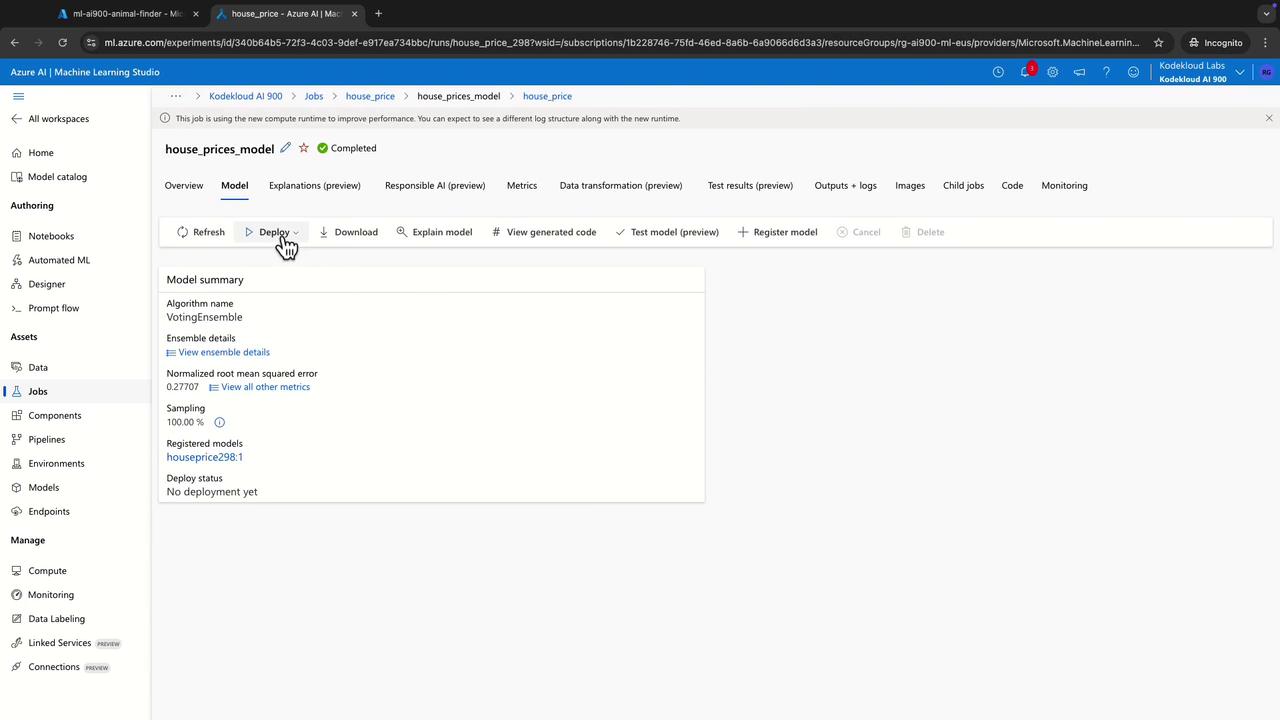The image size is (1280, 720).
Task: Open the recent activity clock icon
Action: (x=998, y=72)
